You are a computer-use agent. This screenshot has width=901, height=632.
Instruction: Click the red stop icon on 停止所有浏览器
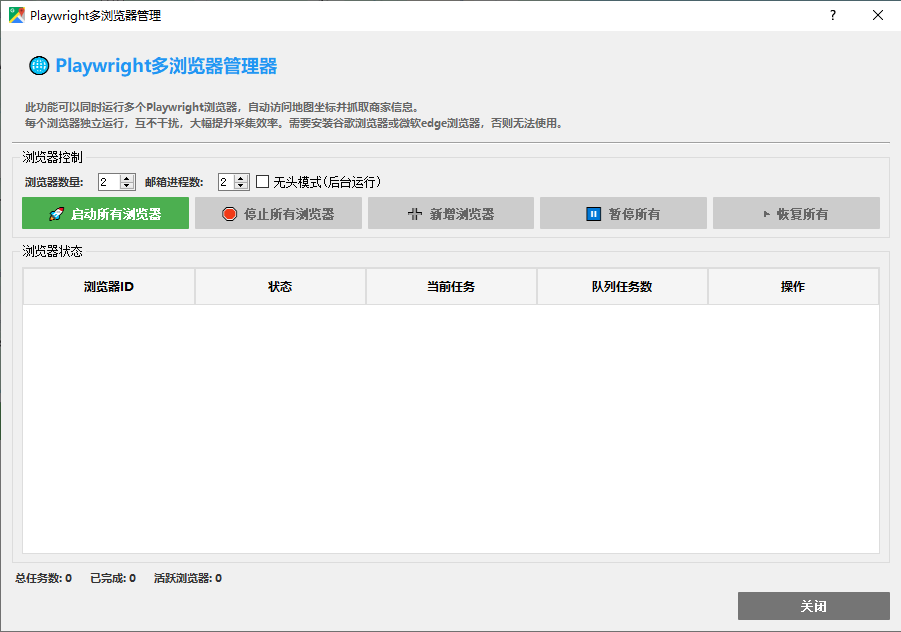click(229, 214)
